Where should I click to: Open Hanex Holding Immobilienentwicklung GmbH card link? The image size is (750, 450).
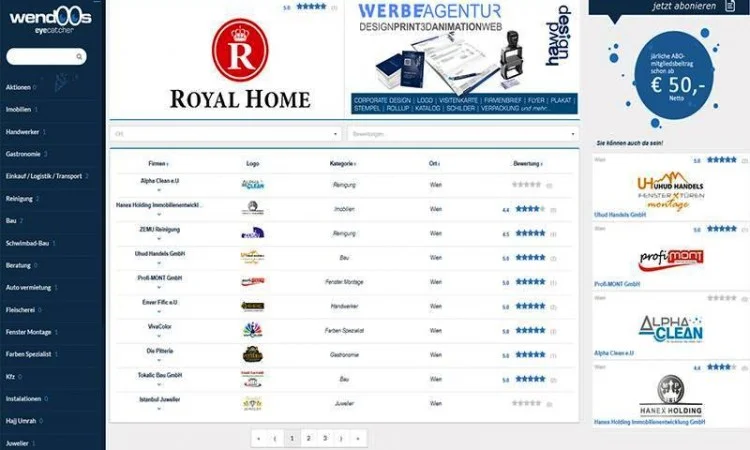pyautogui.click(x=650, y=422)
